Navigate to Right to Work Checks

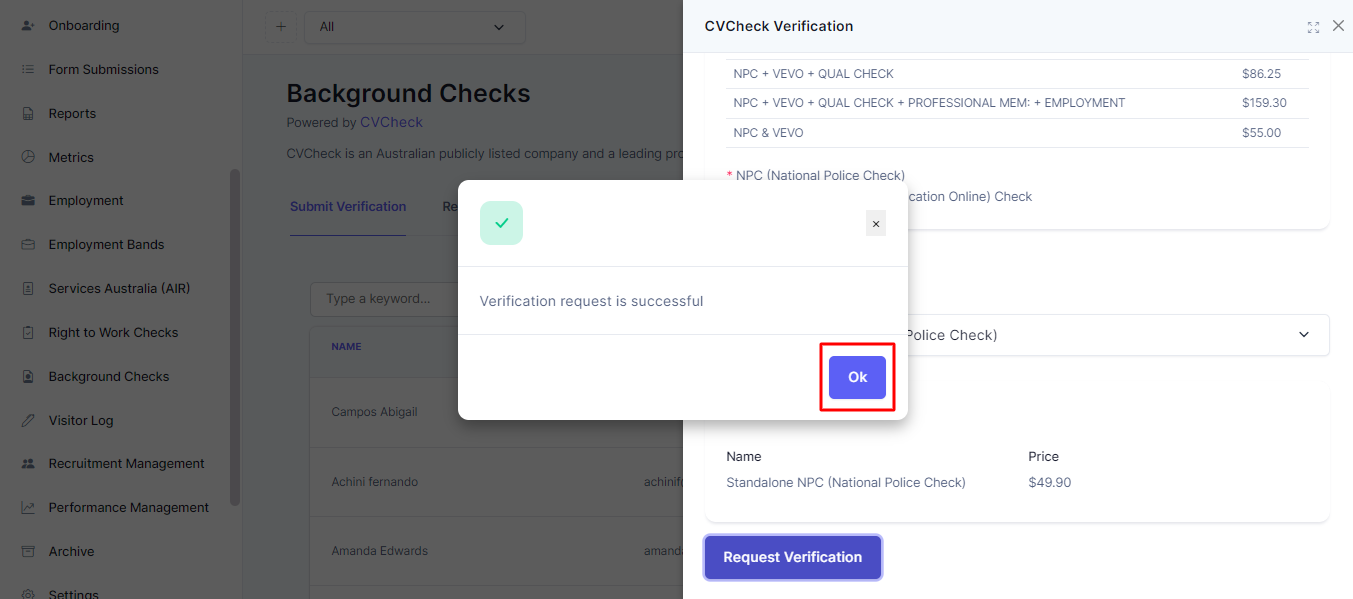(x=114, y=333)
